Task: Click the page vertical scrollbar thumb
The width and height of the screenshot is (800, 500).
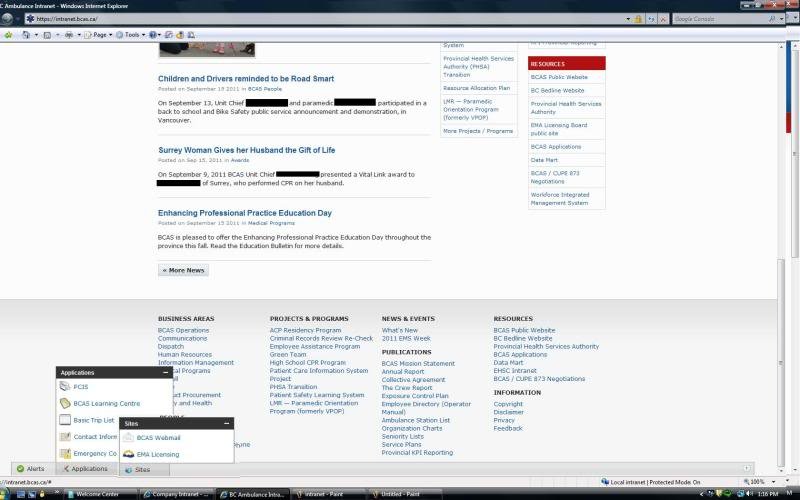Action: point(781,362)
